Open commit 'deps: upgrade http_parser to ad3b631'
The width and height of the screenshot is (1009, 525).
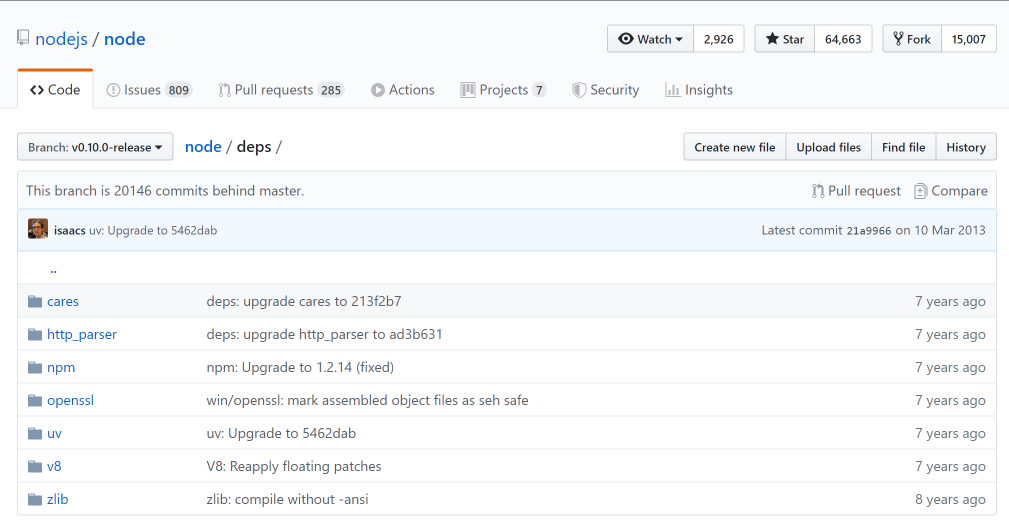[x=324, y=335]
